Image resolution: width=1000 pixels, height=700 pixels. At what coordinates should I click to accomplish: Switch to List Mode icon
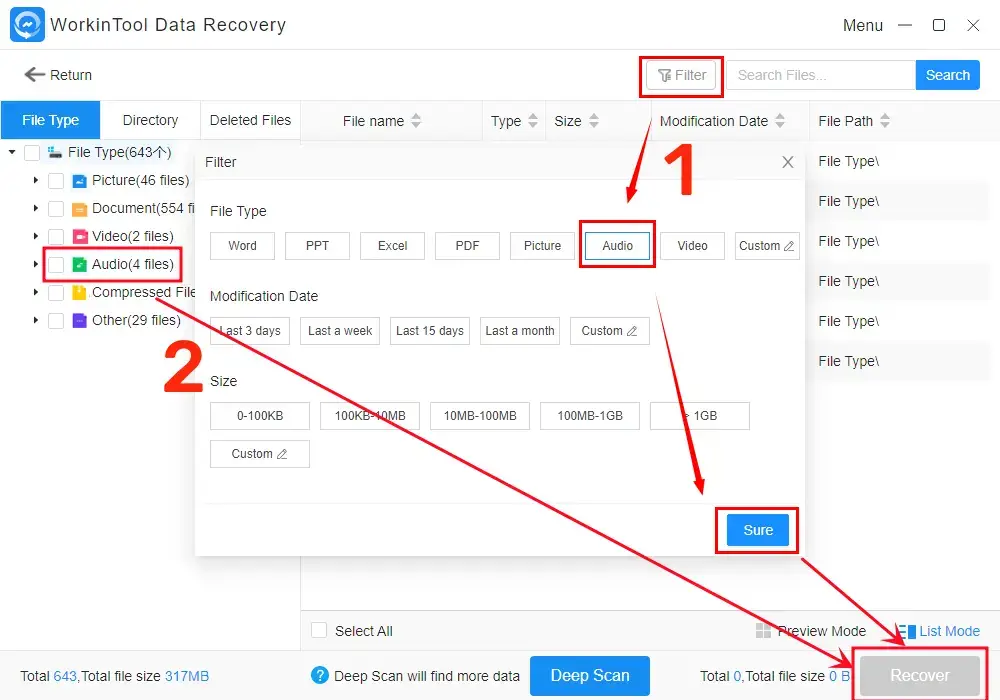click(x=906, y=631)
